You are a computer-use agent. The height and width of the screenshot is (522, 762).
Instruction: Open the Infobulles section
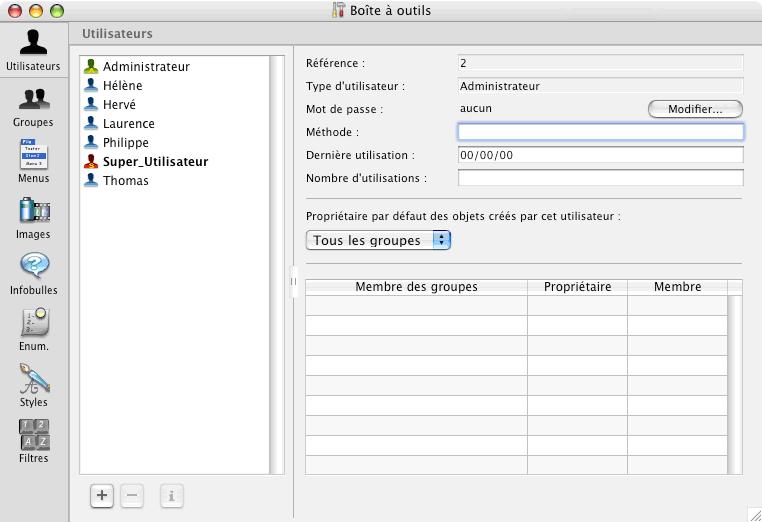click(x=33, y=272)
